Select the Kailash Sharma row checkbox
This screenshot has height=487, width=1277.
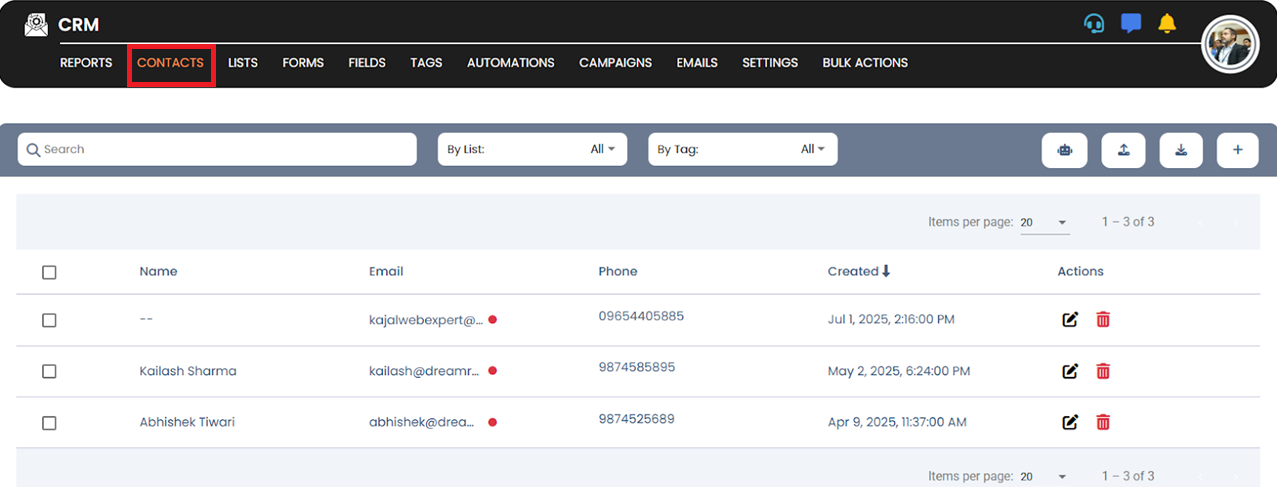49,371
